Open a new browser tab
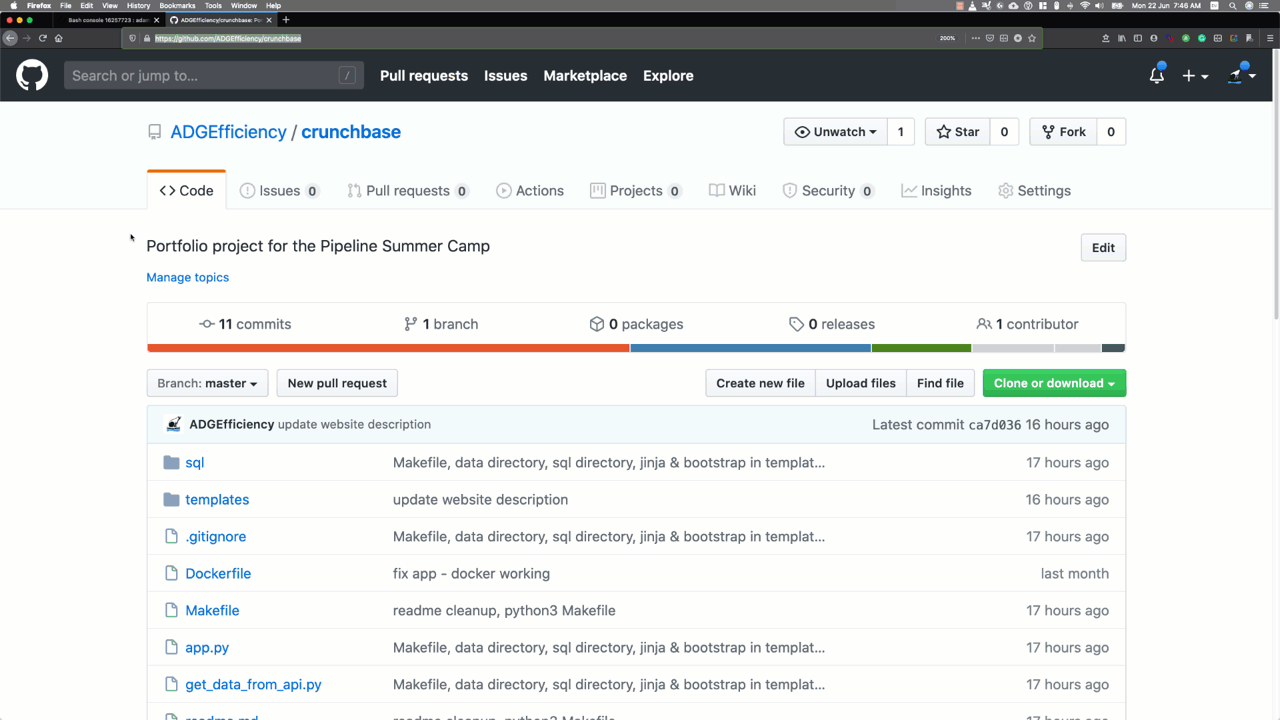1280x720 pixels. 286,19
